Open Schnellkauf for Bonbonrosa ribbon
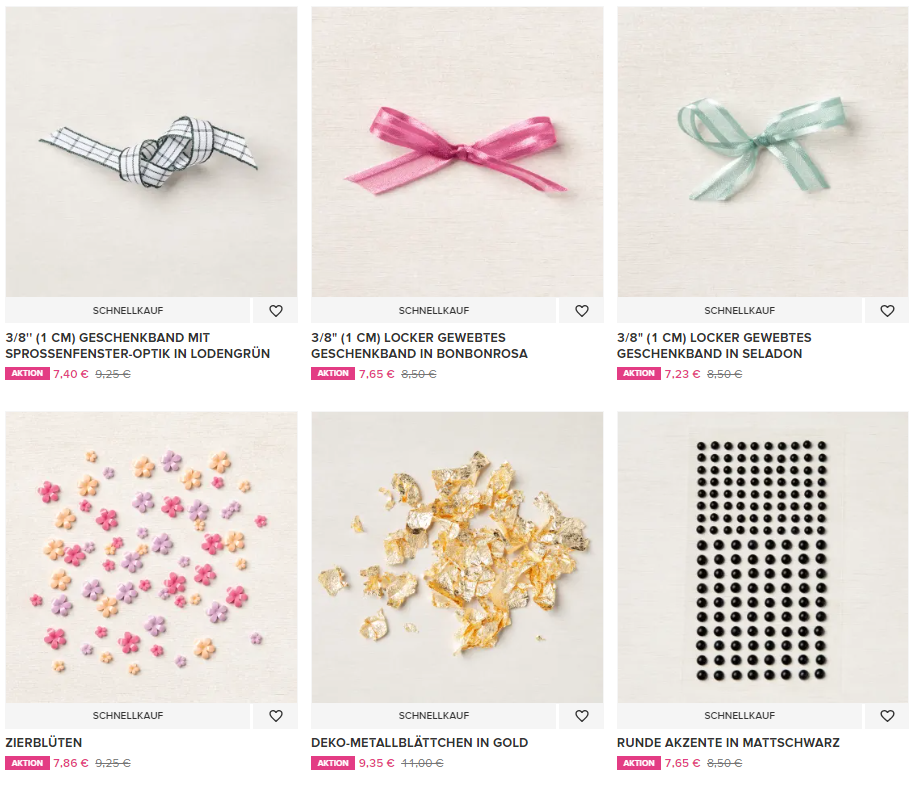Viewport: 915px width, 785px height. (x=434, y=310)
